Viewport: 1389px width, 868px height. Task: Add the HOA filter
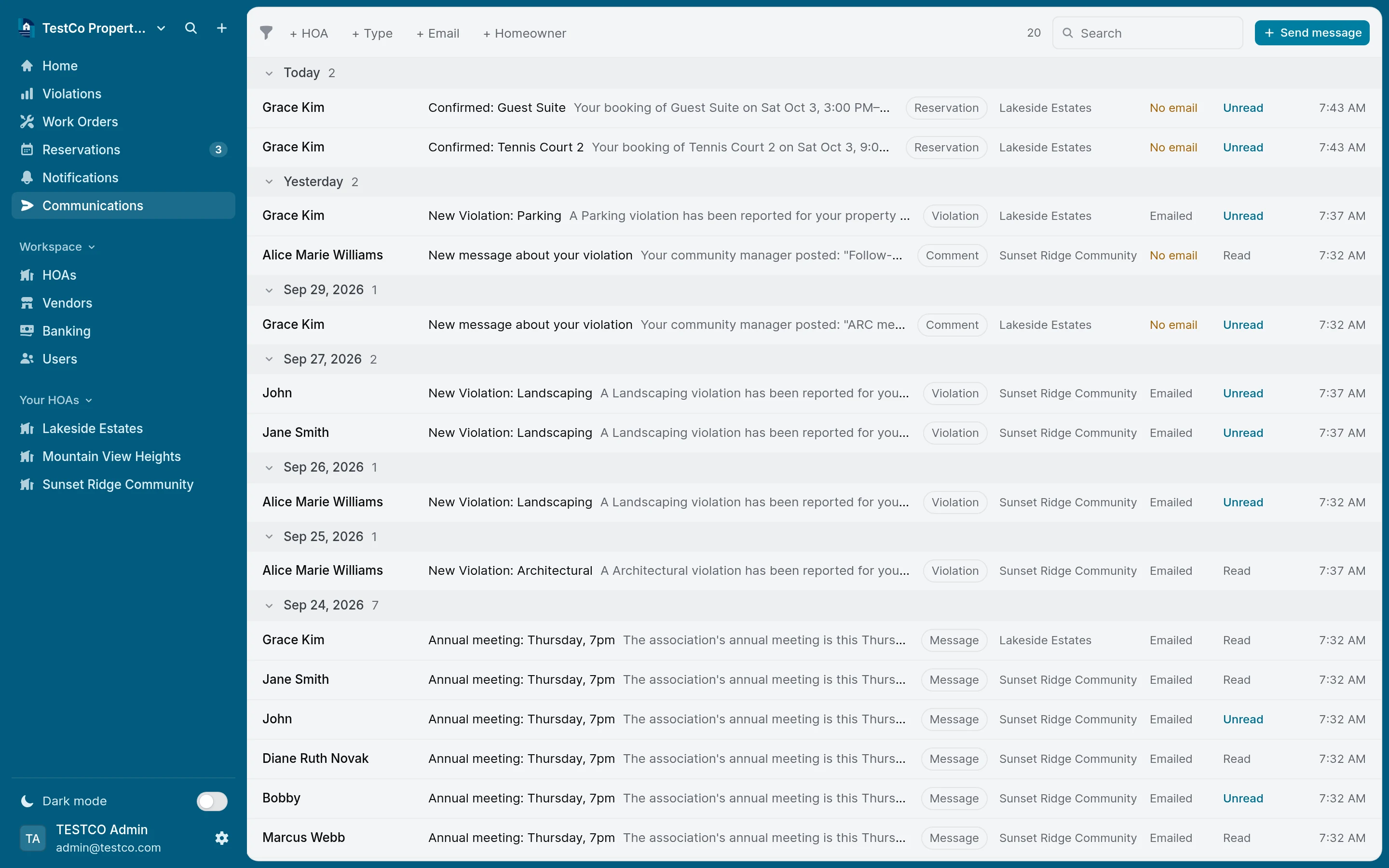(309, 33)
